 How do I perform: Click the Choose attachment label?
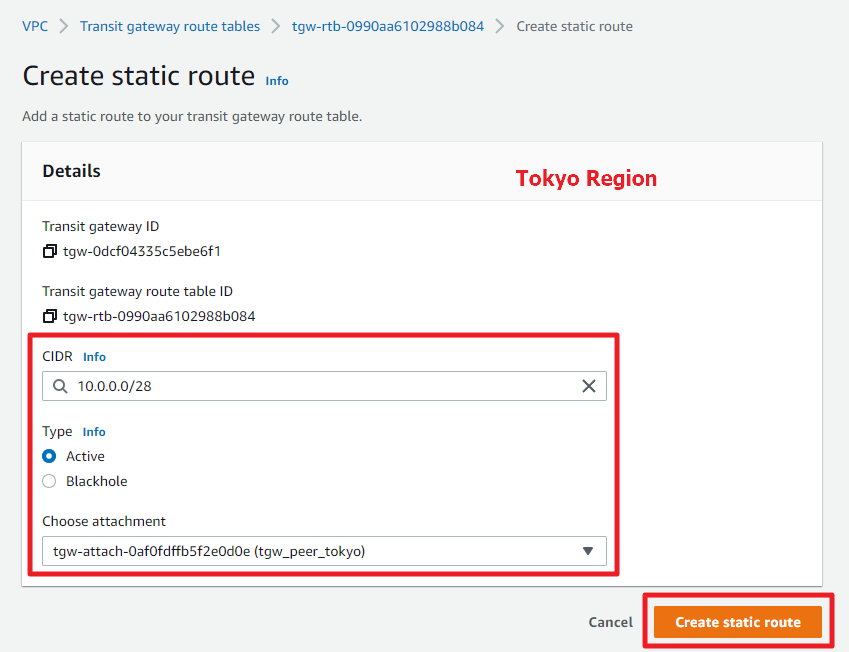tap(104, 521)
